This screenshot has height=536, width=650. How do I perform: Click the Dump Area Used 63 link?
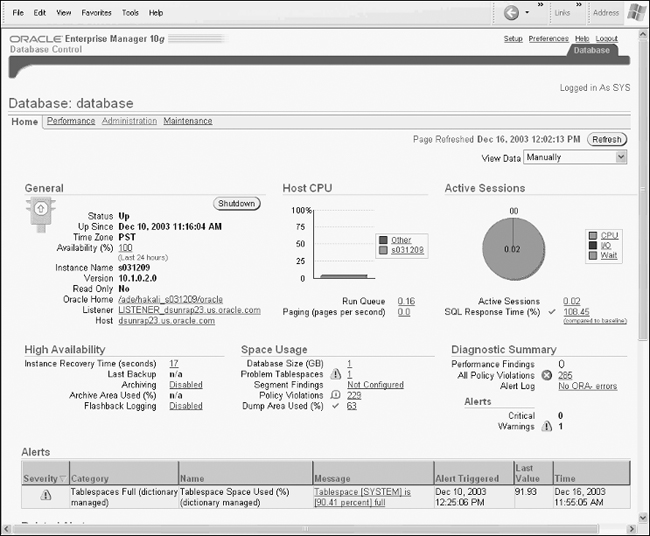coord(352,406)
